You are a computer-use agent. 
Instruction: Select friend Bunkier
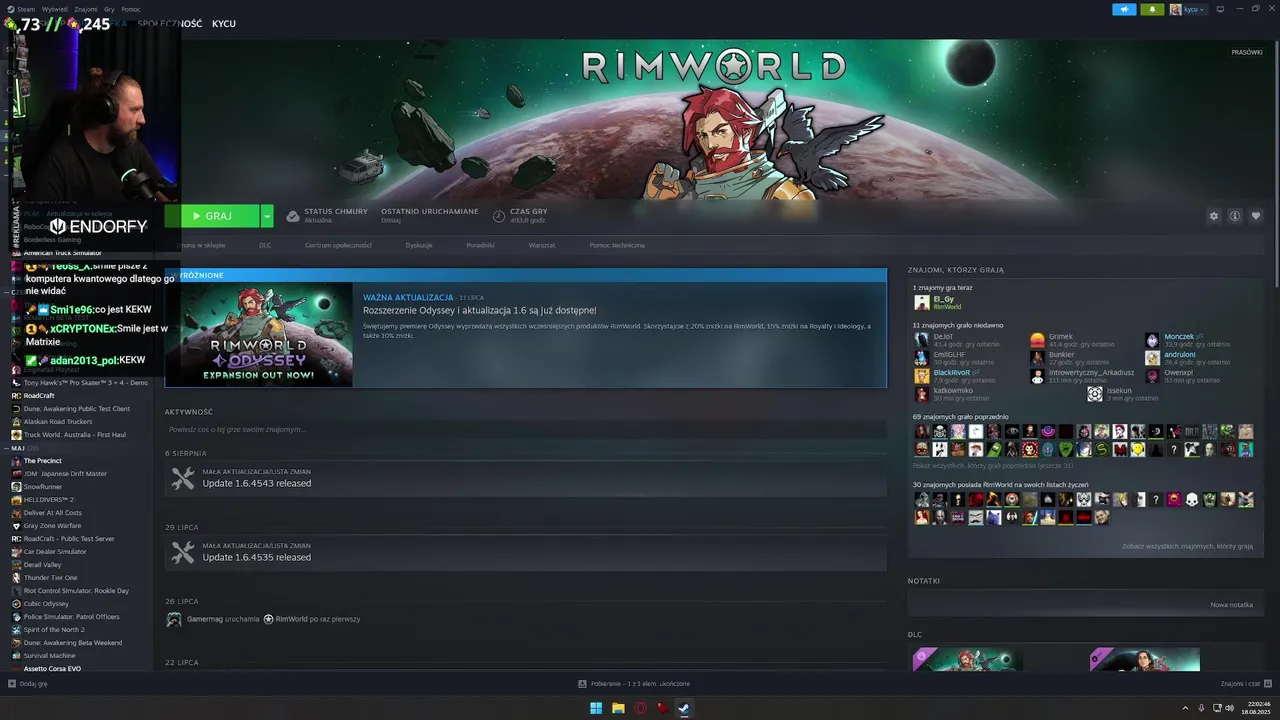click(1061, 354)
